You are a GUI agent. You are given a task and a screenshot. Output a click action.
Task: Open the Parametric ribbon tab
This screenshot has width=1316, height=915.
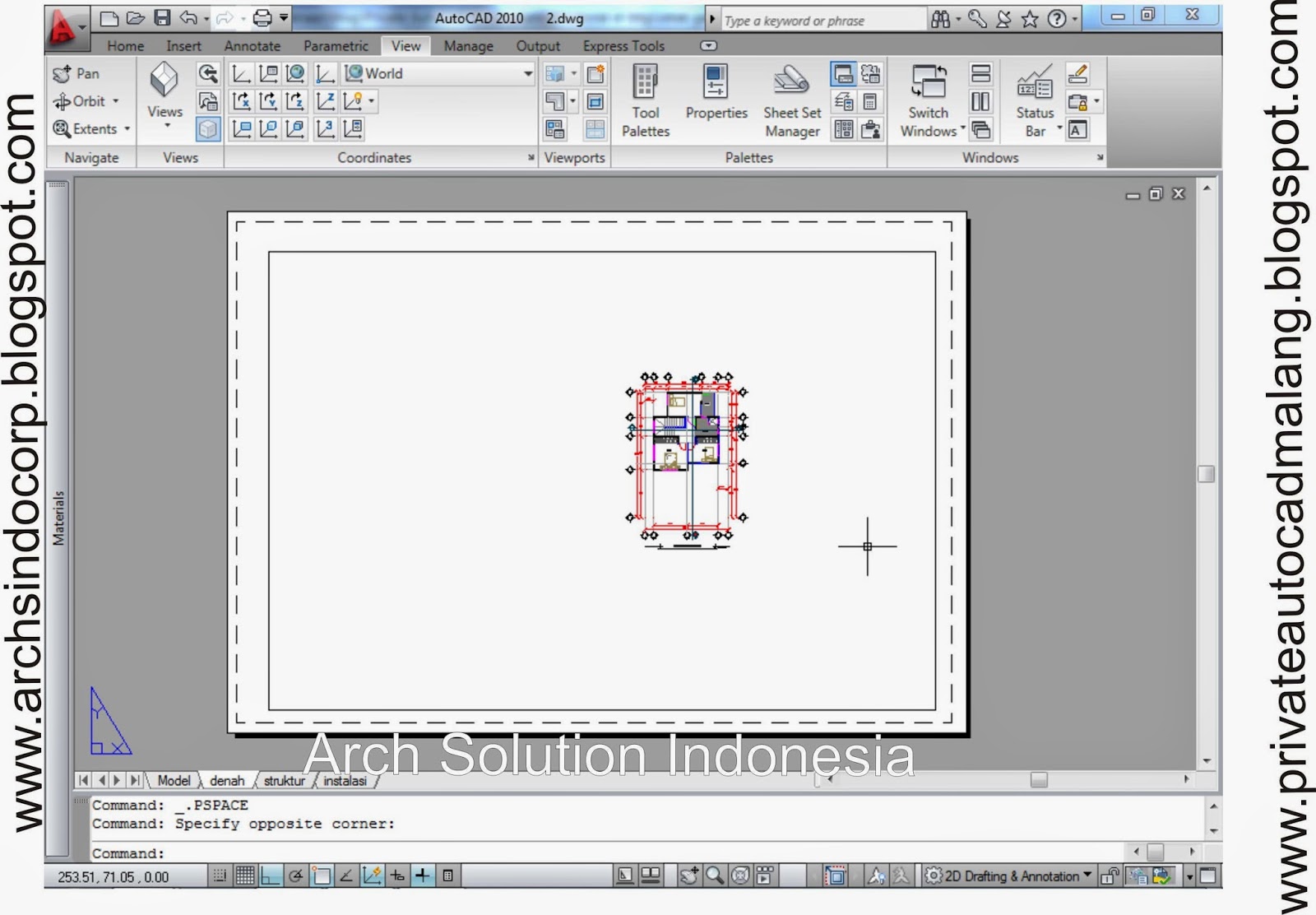(336, 46)
